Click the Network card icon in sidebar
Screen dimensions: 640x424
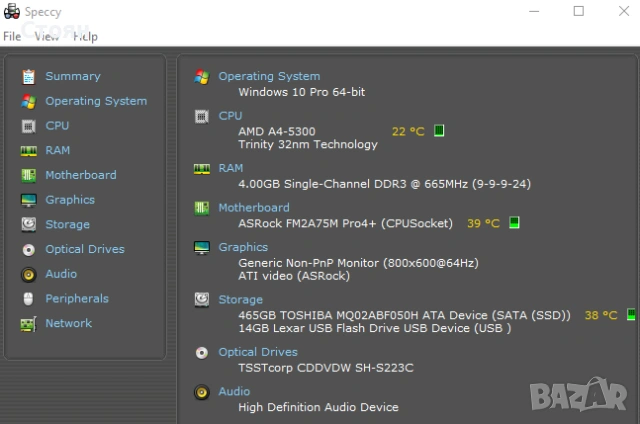[29, 324]
